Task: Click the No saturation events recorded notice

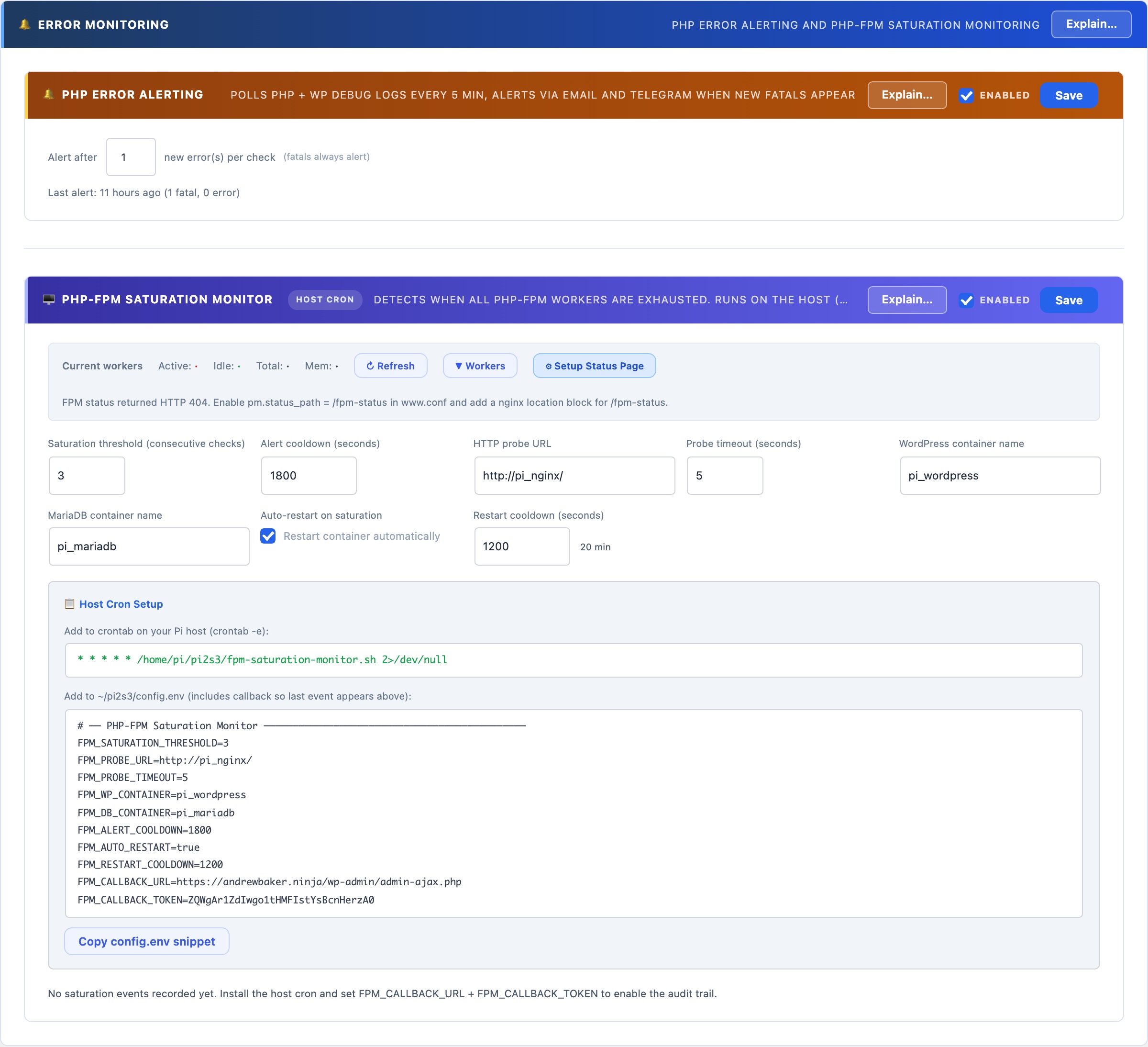Action: pyautogui.click(x=382, y=993)
